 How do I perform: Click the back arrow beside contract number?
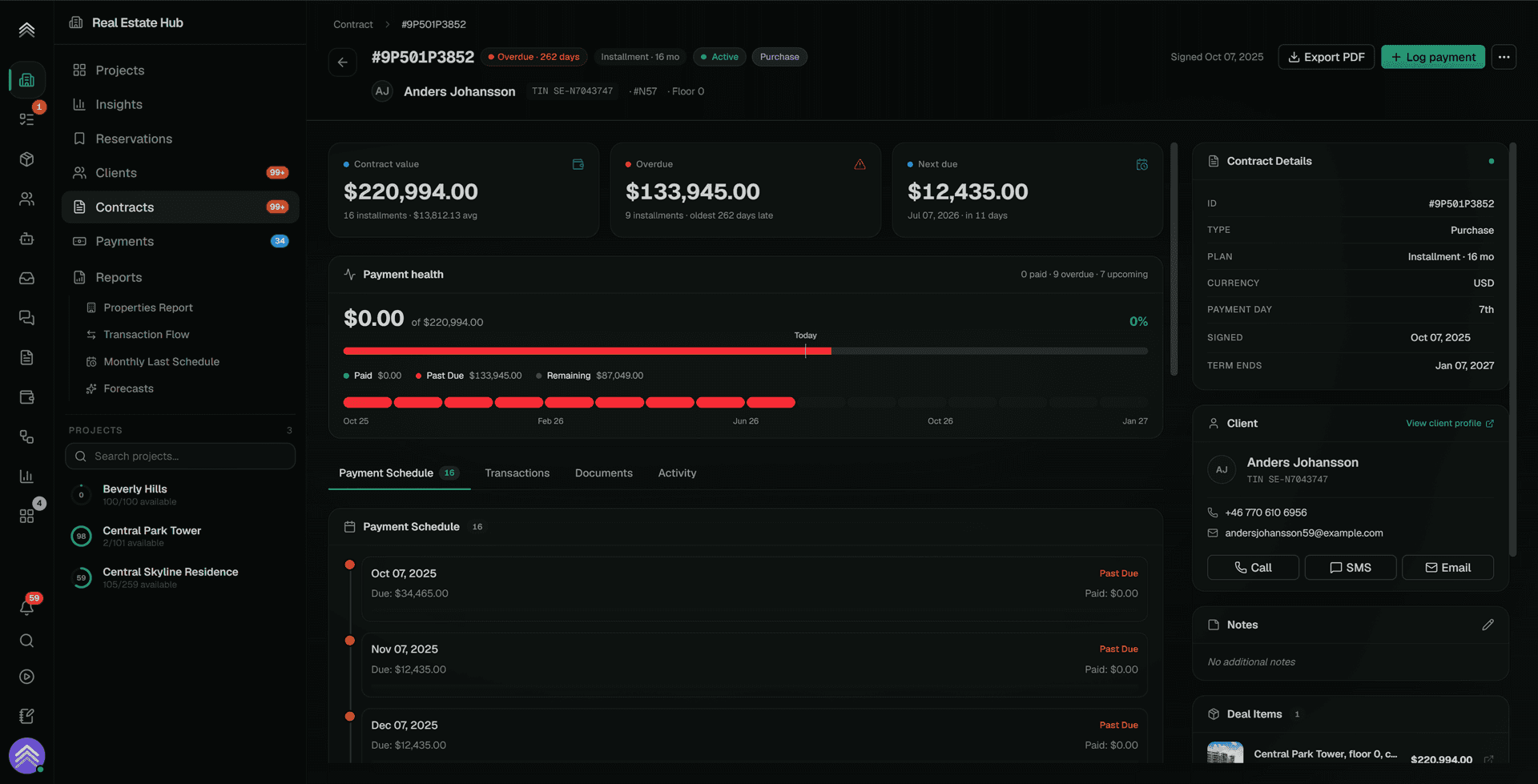pyautogui.click(x=343, y=62)
